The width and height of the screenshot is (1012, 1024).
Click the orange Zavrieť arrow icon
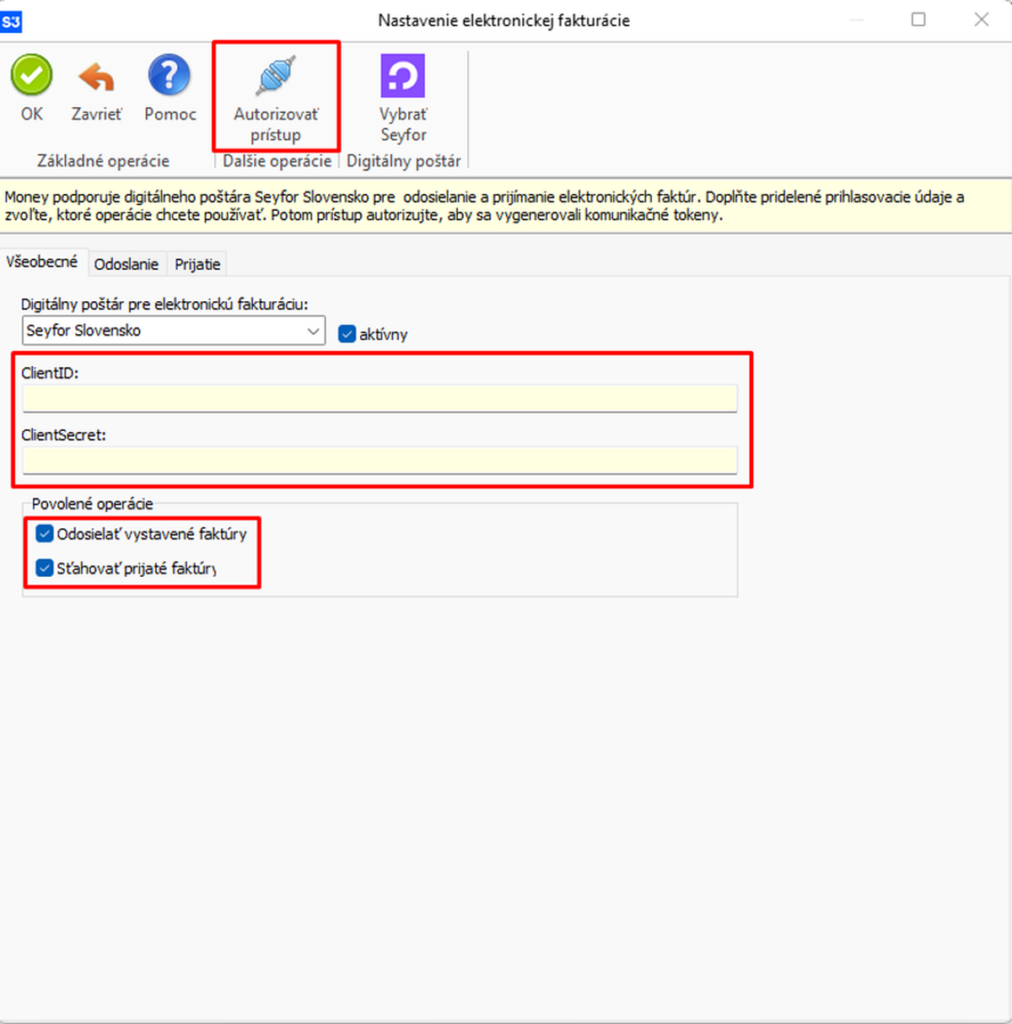(97, 76)
